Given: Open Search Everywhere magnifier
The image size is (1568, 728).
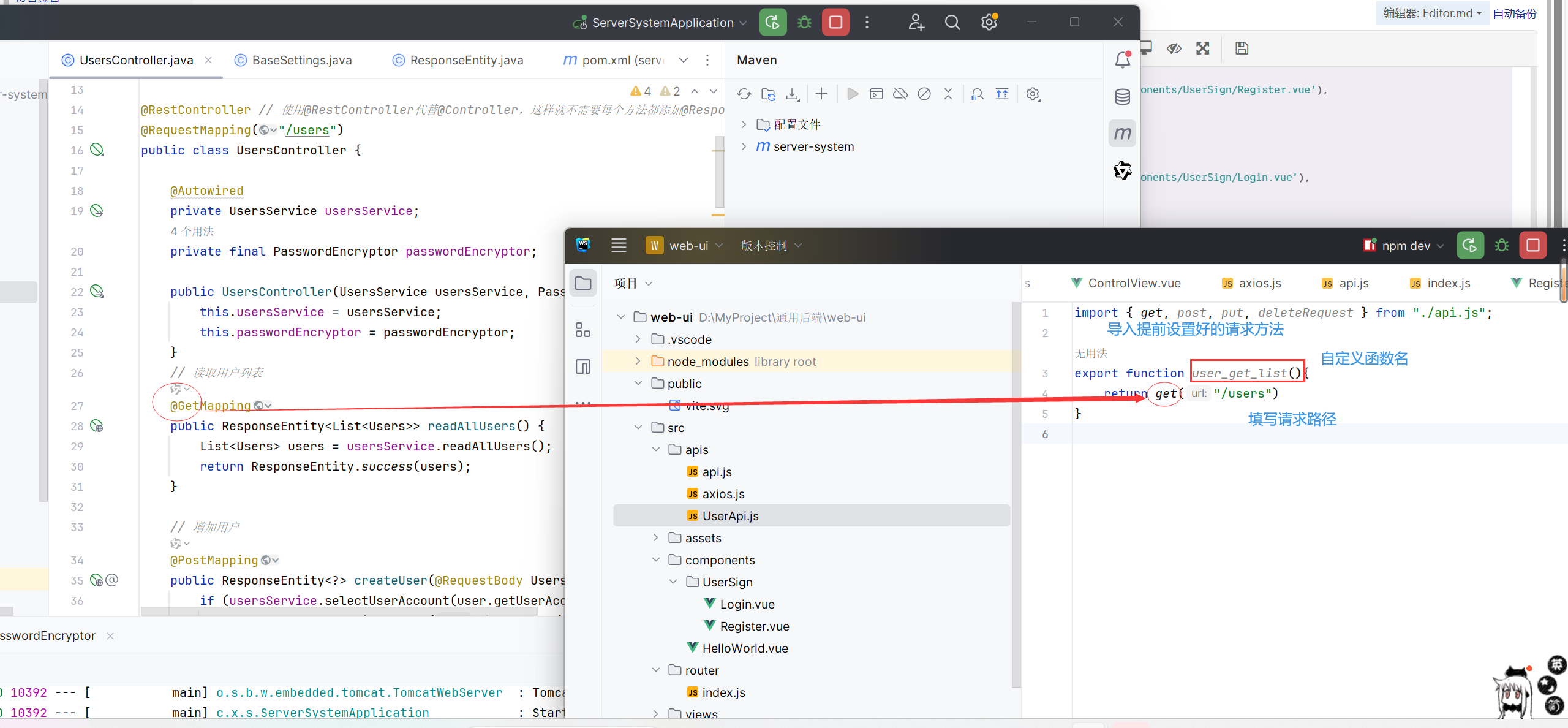Looking at the screenshot, I should [x=952, y=23].
